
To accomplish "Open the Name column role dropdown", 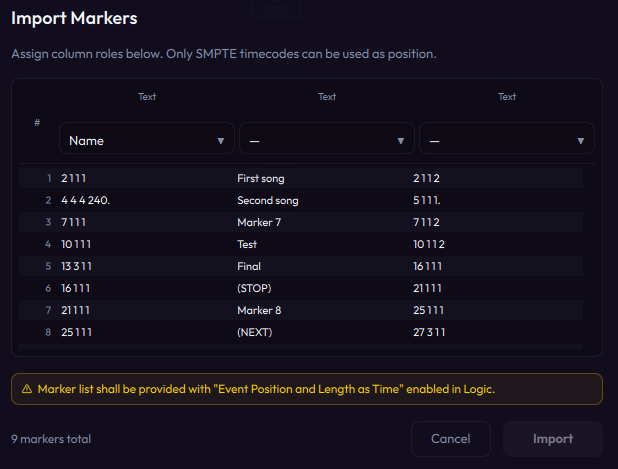I will pos(147,138).
